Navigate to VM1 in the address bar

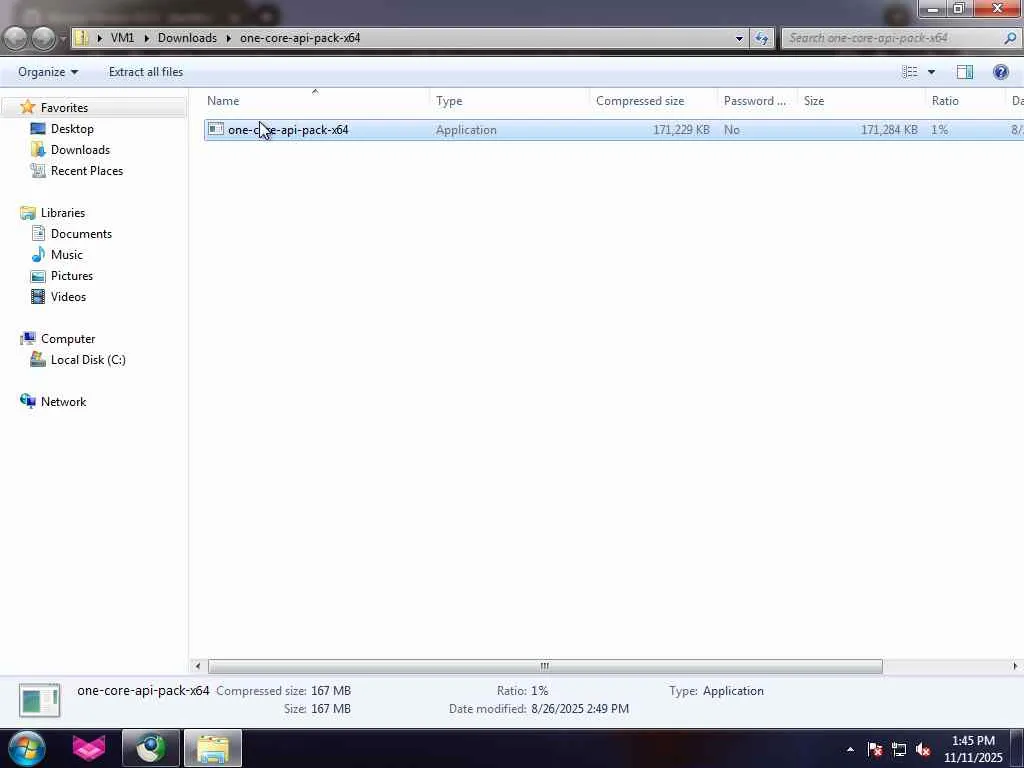[x=122, y=38]
